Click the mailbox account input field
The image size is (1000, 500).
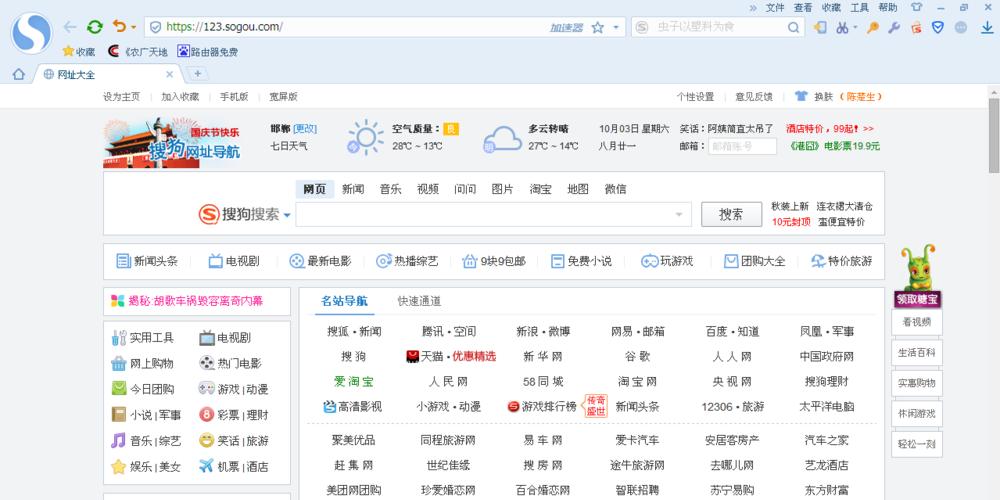tap(742, 146)
